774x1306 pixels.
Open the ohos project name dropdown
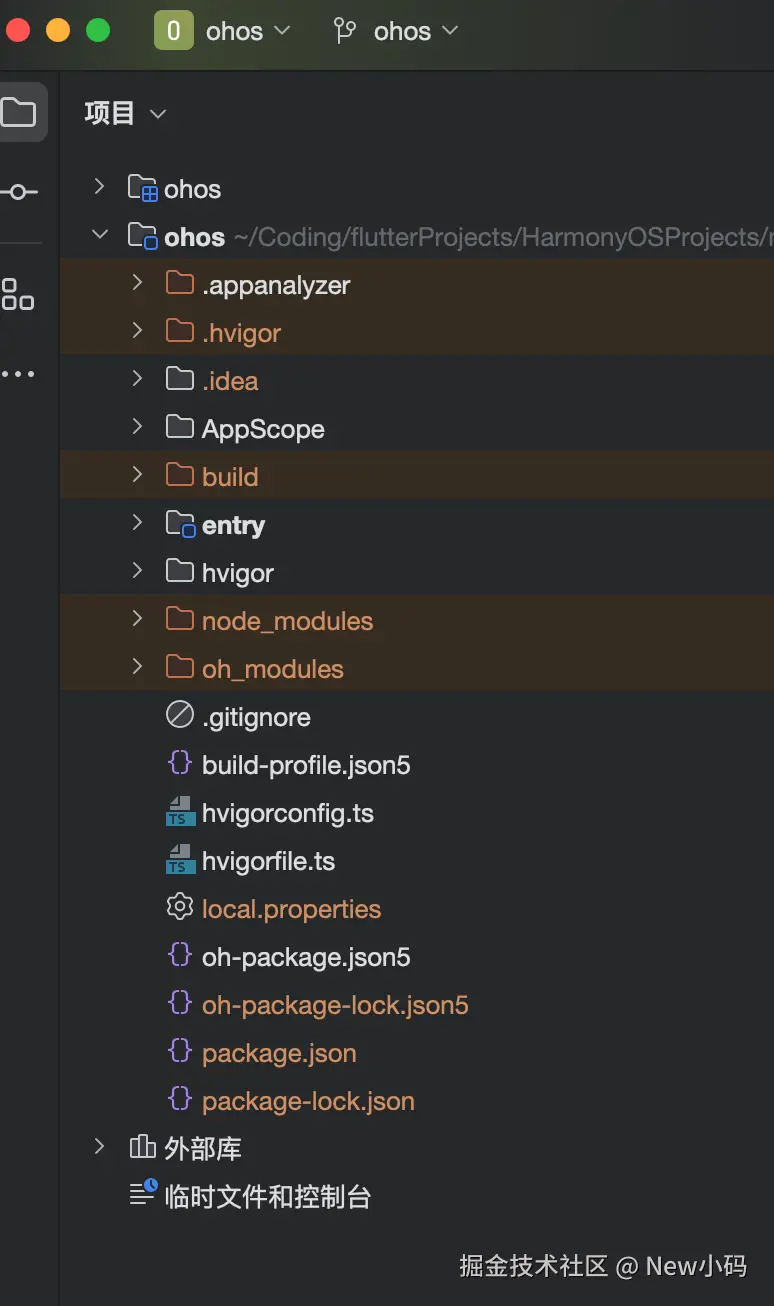click(x=248, y=31)
